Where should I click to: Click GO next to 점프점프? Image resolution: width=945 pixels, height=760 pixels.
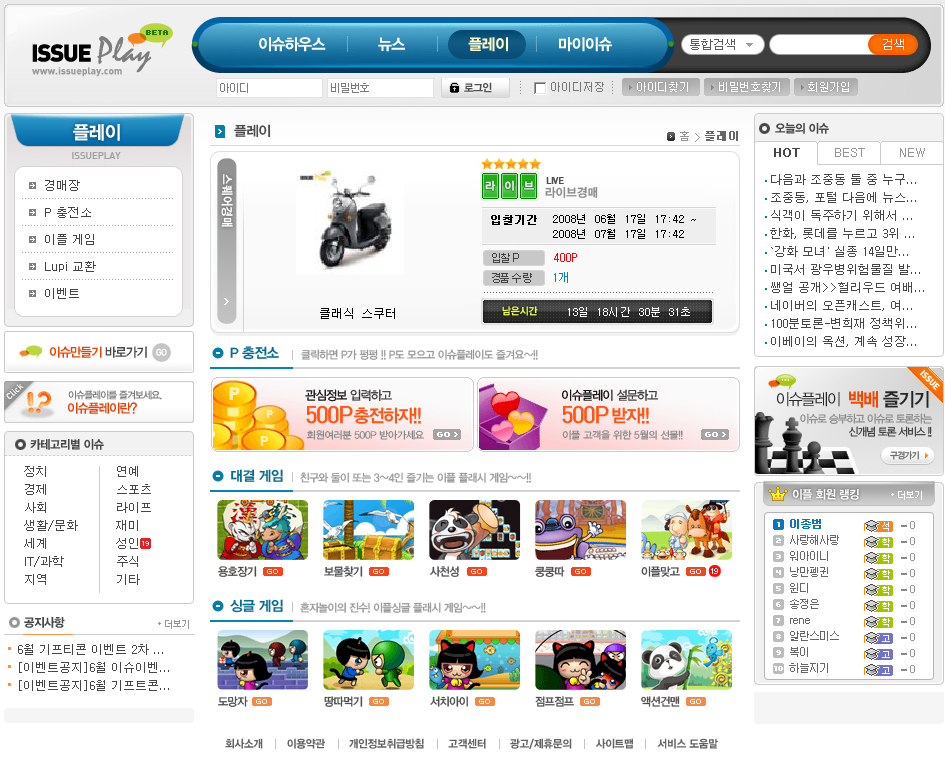click(590, 702)
